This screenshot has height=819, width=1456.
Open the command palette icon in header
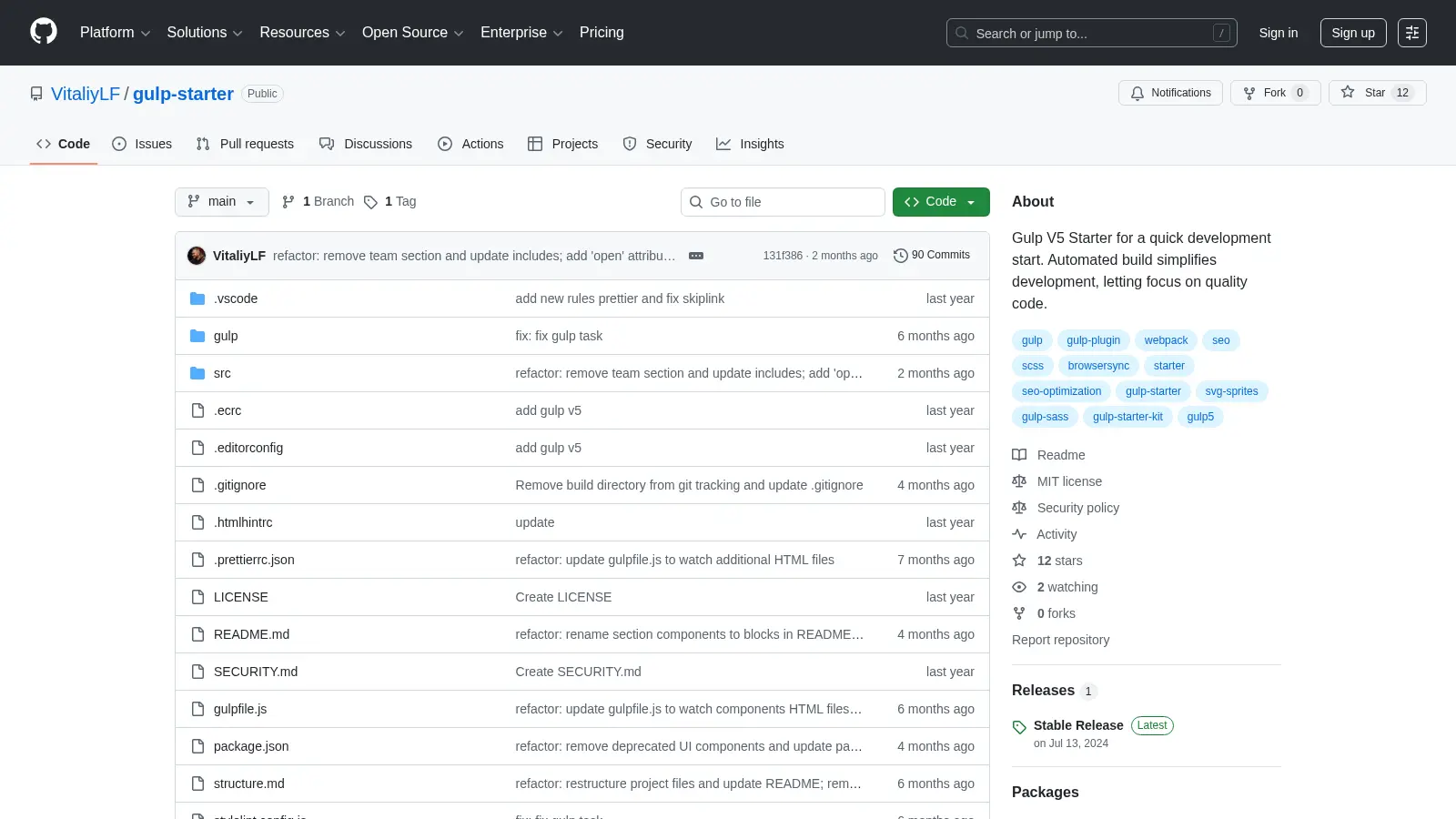1412,33
